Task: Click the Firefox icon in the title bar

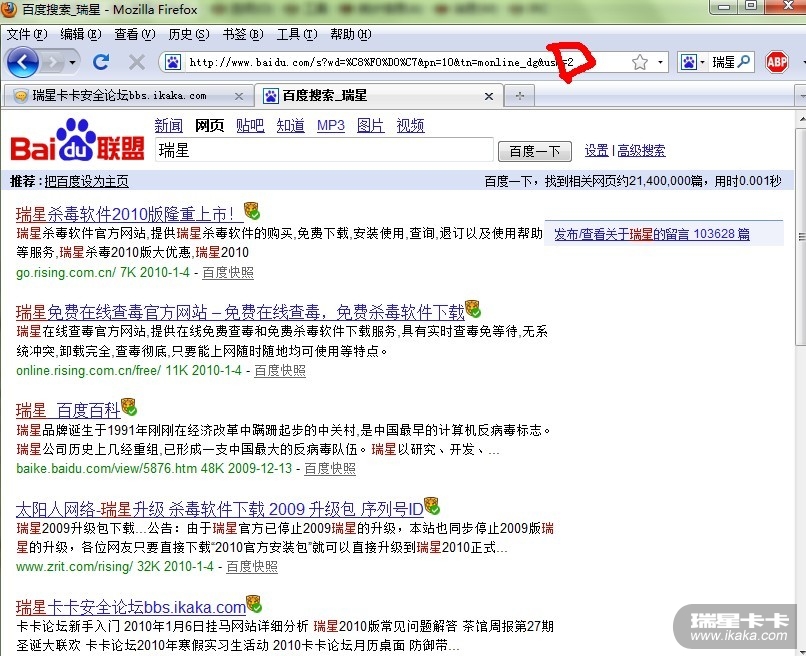Action: [8, 9]
